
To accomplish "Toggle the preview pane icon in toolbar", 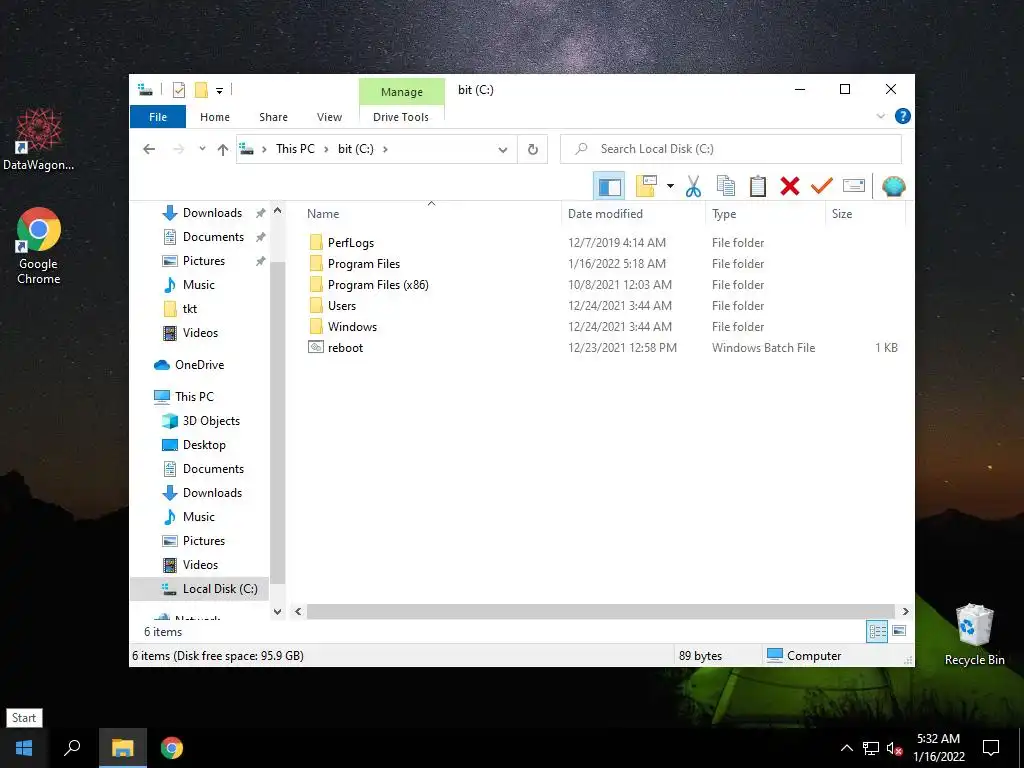I will tap(609, 186).
